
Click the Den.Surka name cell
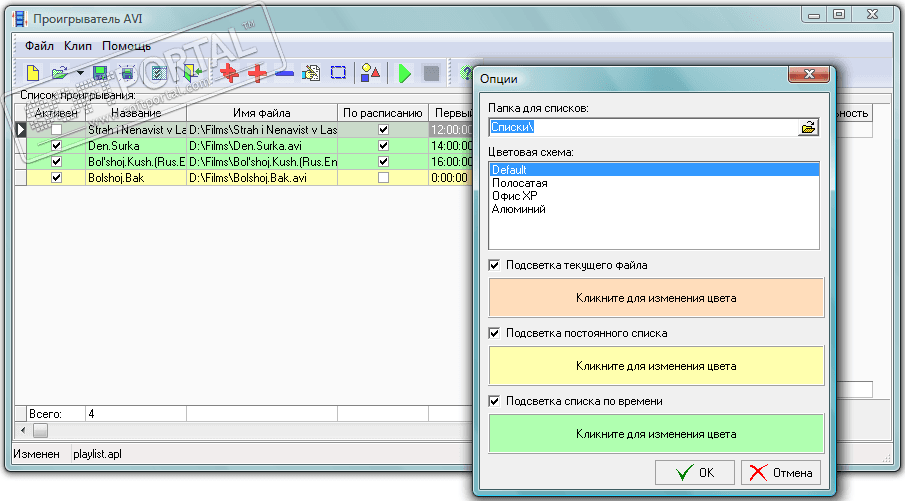coord(136,145)
